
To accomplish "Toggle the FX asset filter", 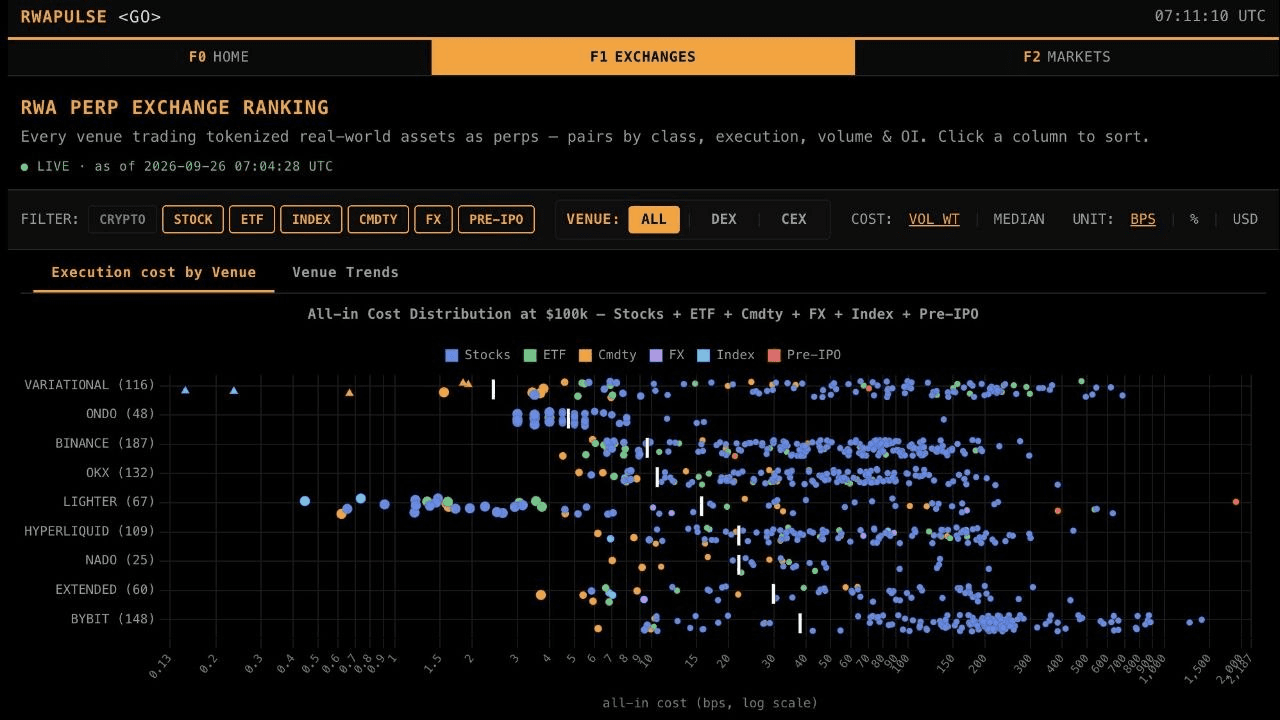I will (x=433, y=219).
